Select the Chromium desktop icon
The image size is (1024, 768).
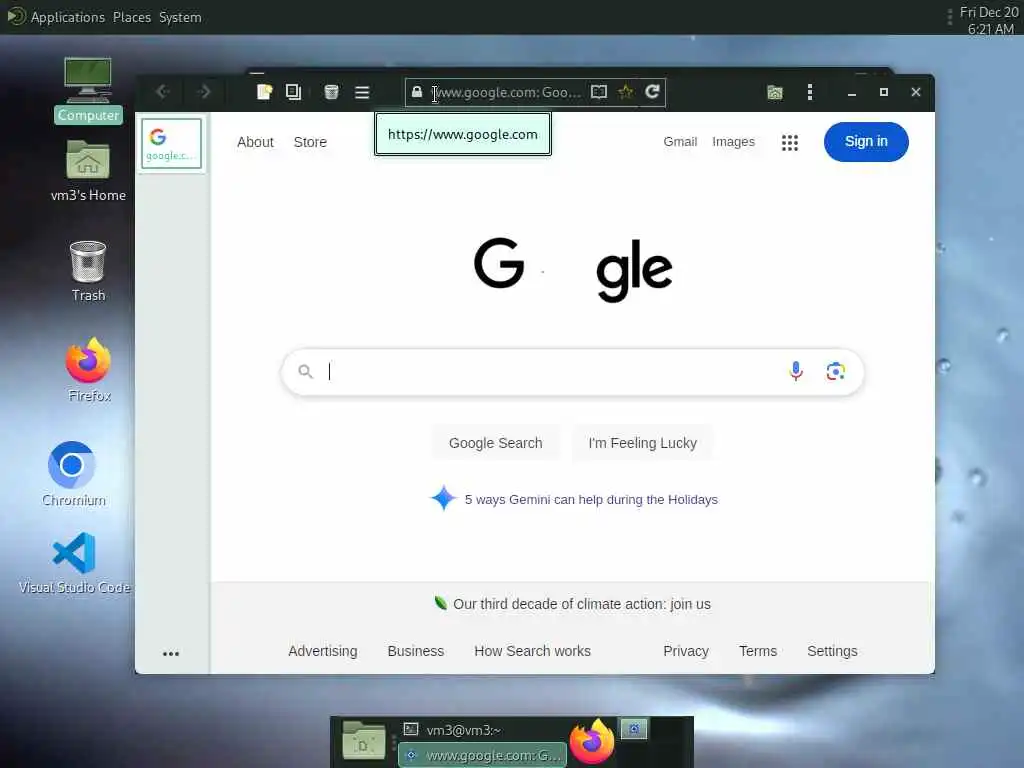pyautogui.click(x=73, y=474)
